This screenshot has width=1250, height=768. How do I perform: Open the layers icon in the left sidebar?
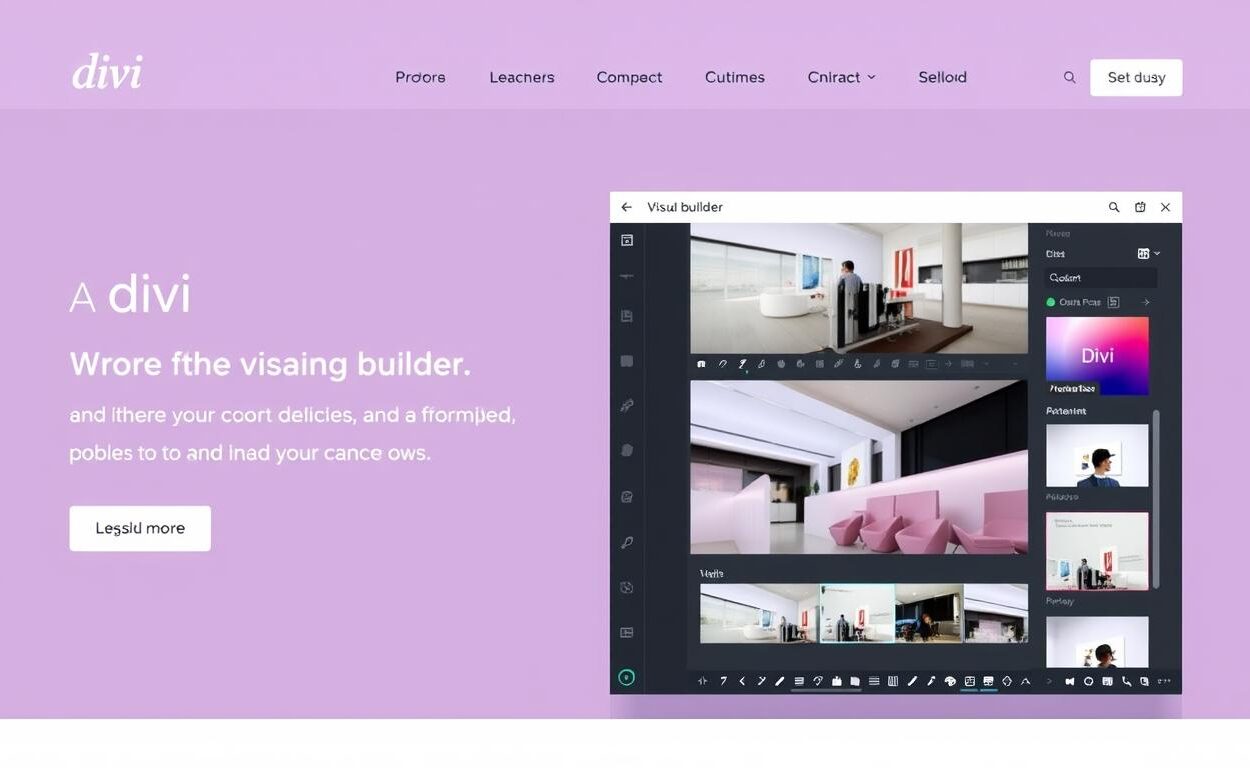[x=627, y=315]
